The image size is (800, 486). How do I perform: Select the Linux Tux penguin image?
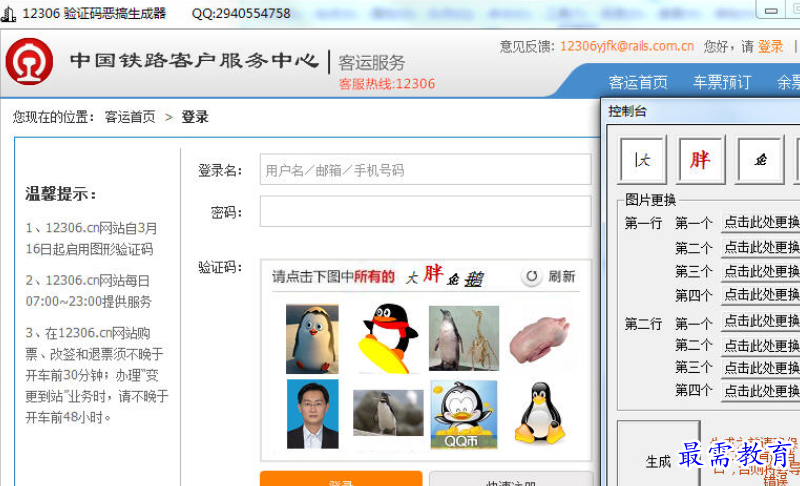click(540, 412)
